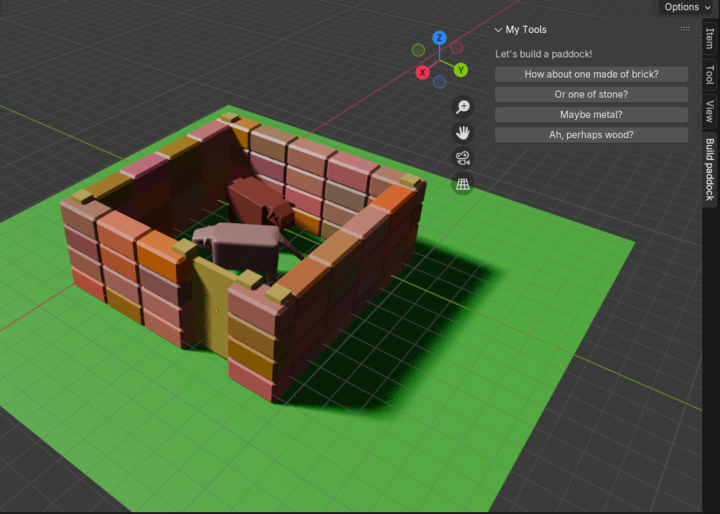Click the 'Maybe metal?' button

[x=591, y=115]
